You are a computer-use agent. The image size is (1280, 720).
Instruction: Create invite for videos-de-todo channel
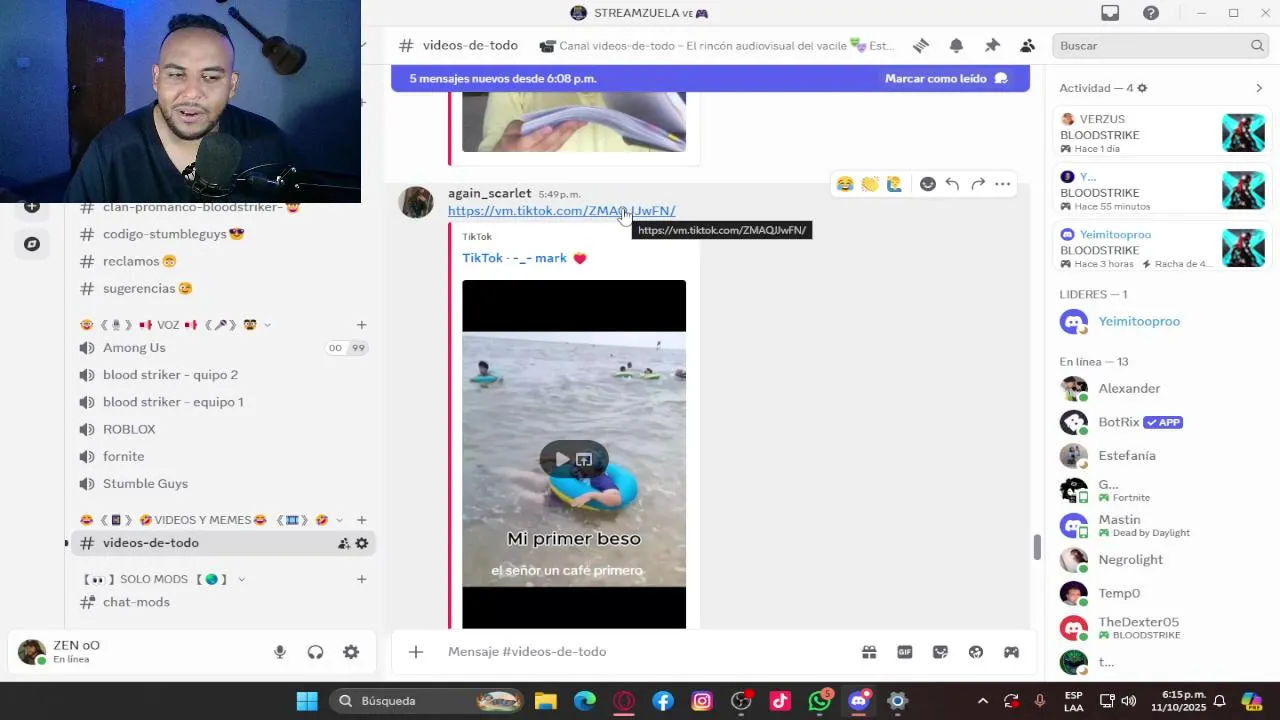pos(344,543)
